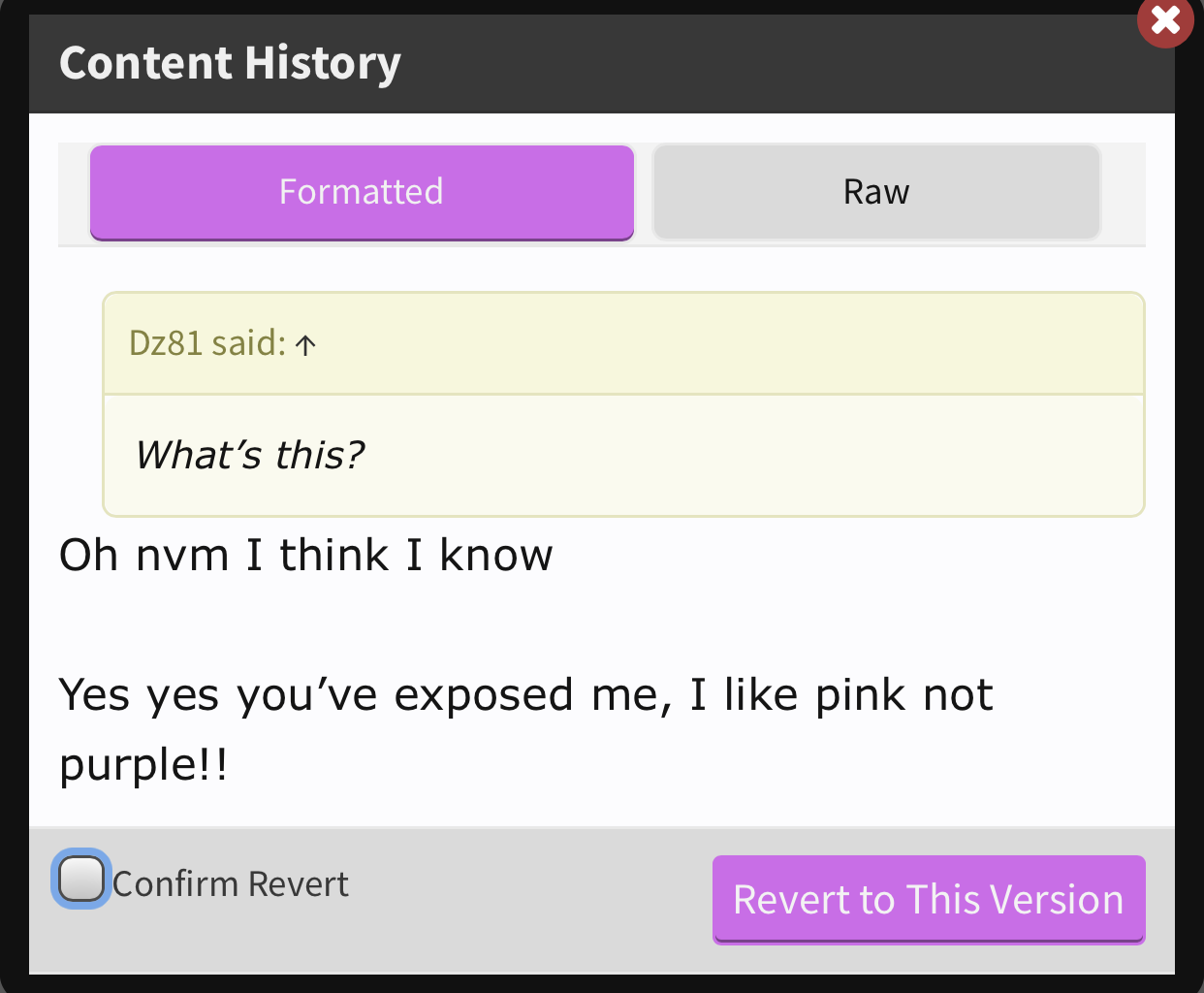Close the Content History dialog
The image size is (1204, 993).
pos(1165,19)
